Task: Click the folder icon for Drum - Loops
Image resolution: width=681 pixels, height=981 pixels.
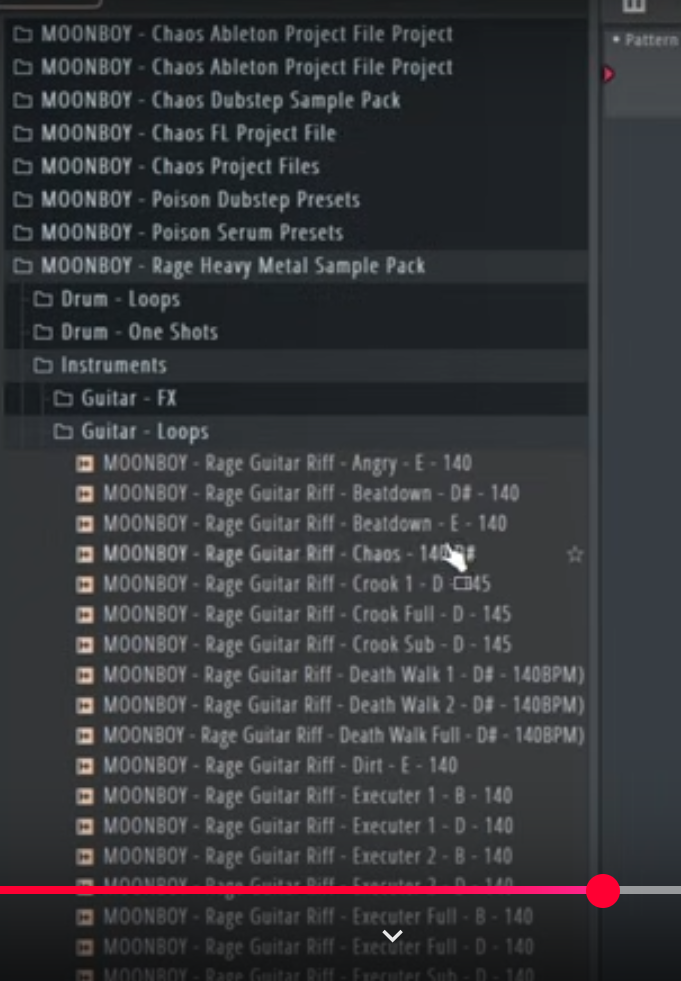Action: 43,299
